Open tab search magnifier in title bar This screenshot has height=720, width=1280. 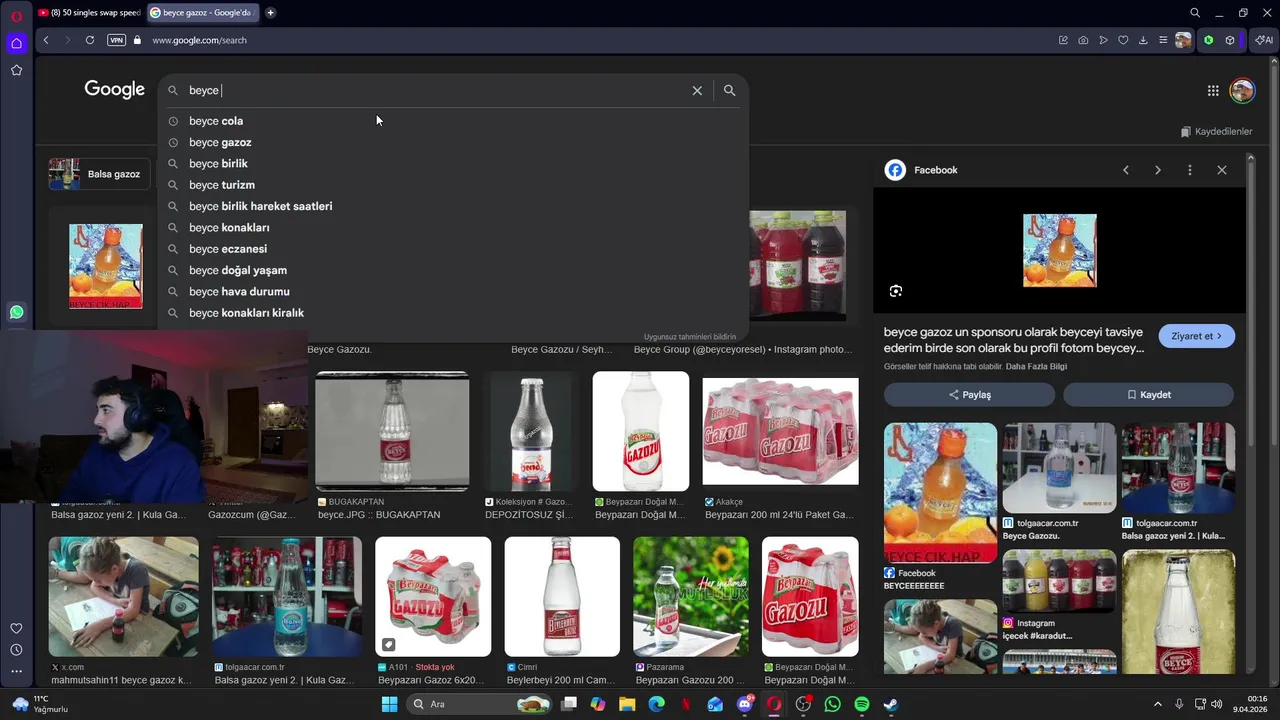tap(1195, 13)
